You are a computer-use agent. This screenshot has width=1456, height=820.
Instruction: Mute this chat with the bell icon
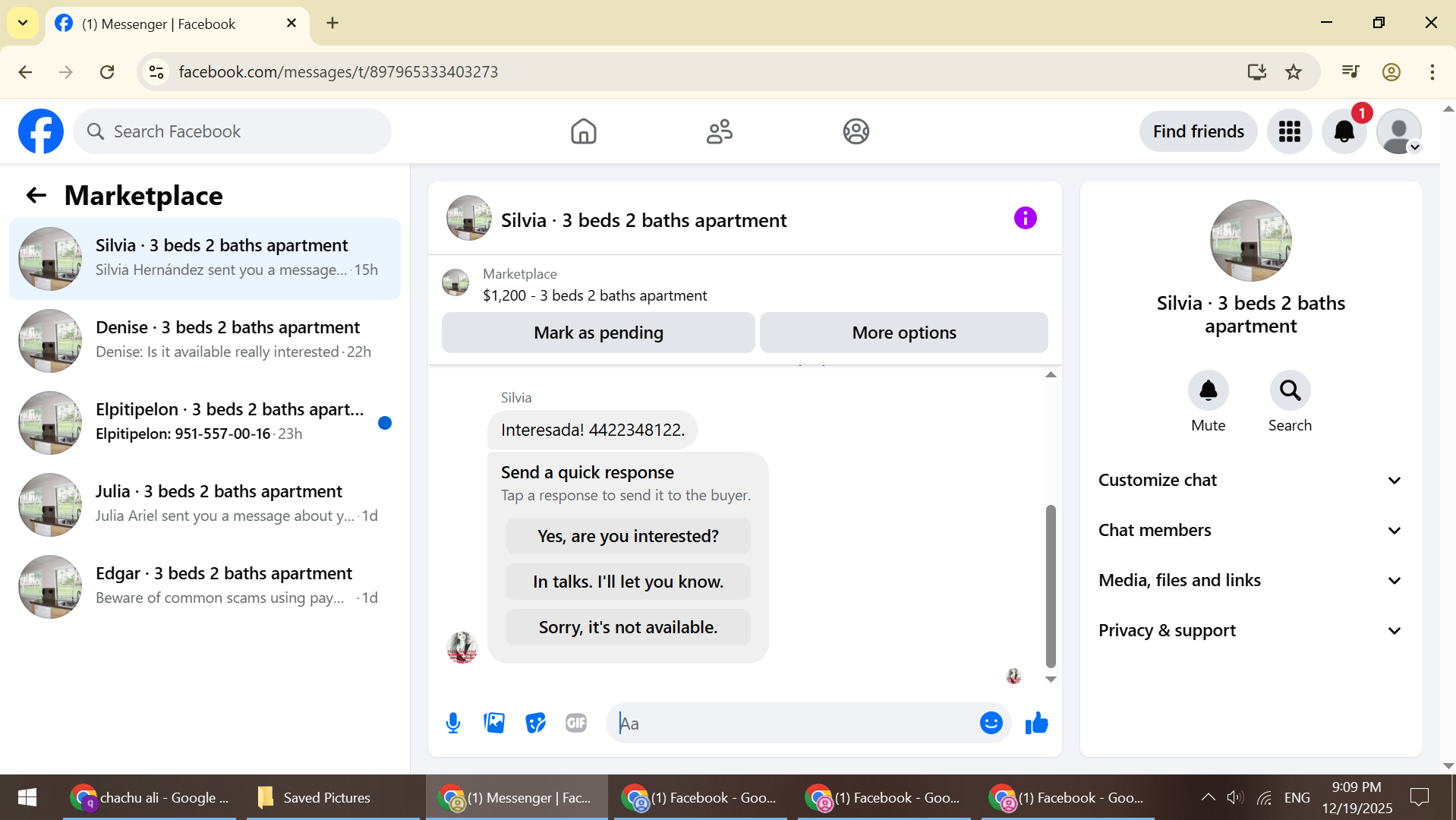pos(1208,390)
